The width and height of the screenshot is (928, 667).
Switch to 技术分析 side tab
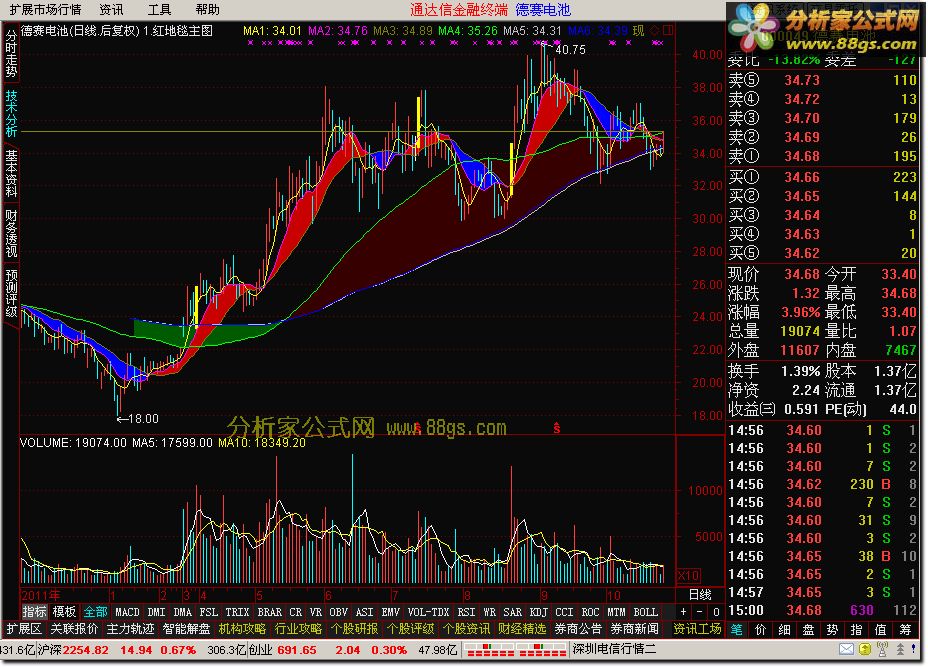click(x=11, y=114)
